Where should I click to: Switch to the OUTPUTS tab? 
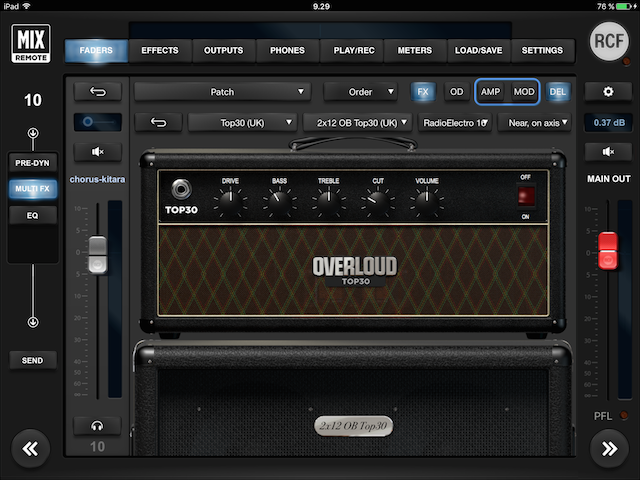[223, 51]
